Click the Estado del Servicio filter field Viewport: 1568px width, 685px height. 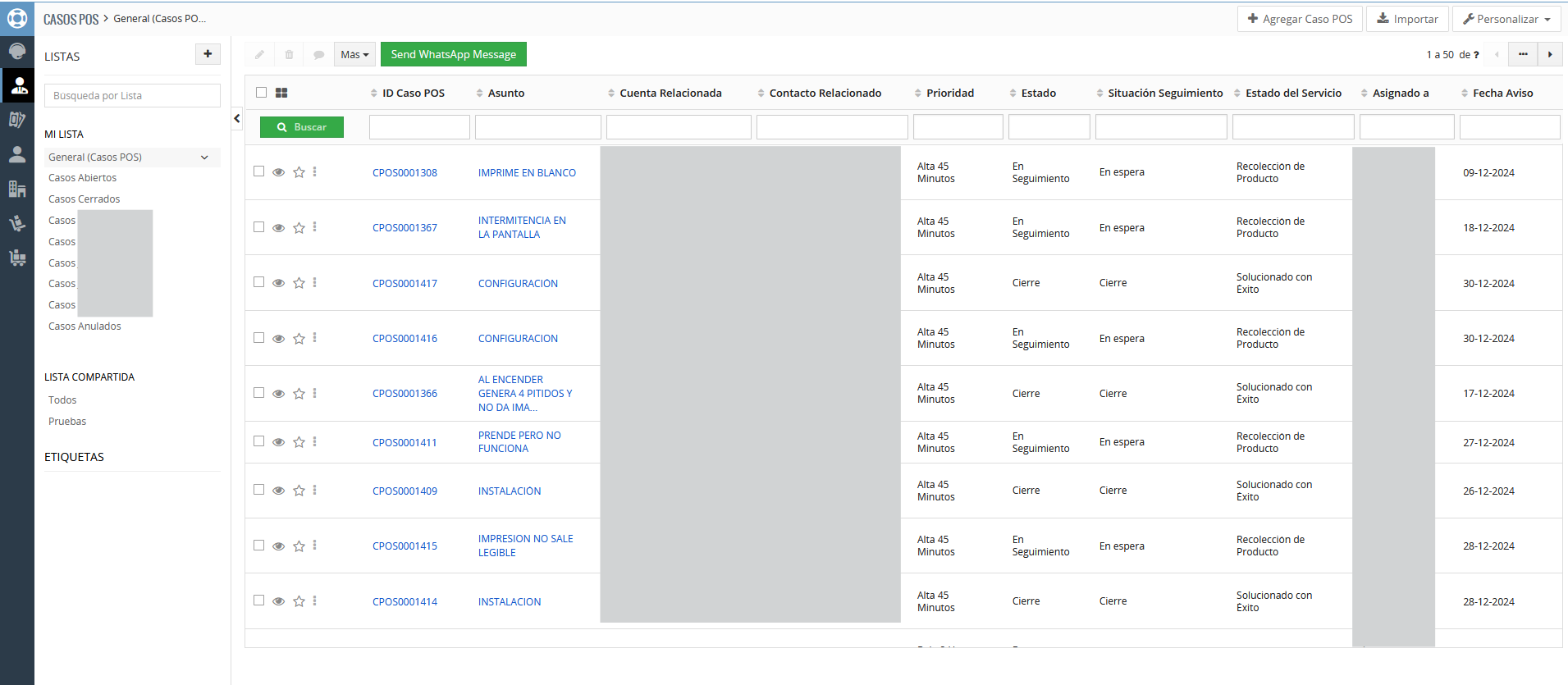pos(1293,127)
